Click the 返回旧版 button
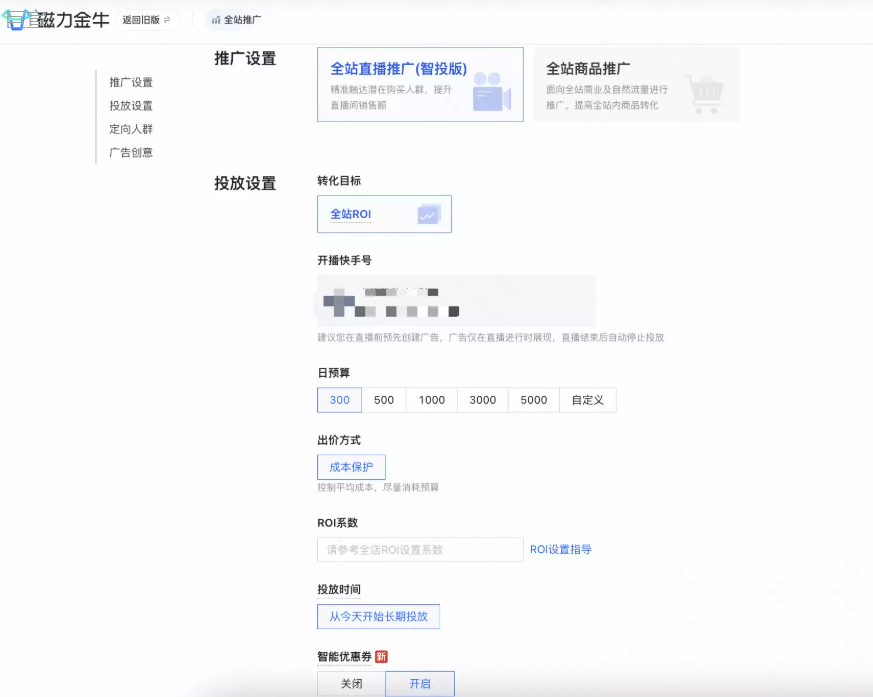Screen dimensions: 873x697 148,18
